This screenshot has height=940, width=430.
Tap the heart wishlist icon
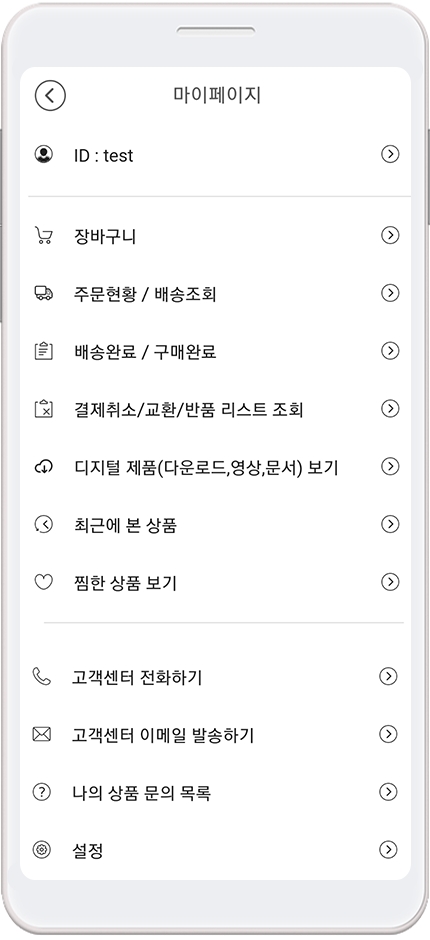point(43,582)
